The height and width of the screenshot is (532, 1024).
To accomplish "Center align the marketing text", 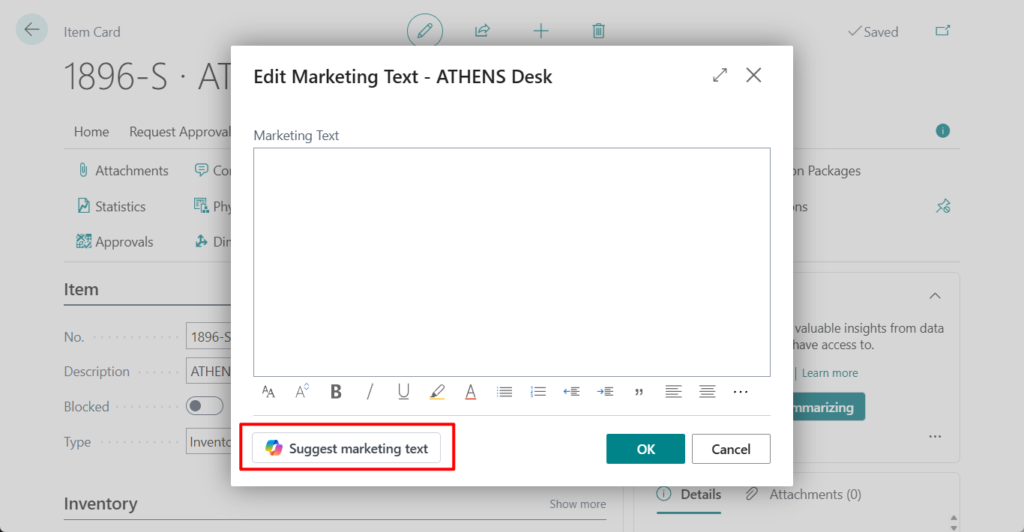I will pyautogui.click(x=707, y=392).
